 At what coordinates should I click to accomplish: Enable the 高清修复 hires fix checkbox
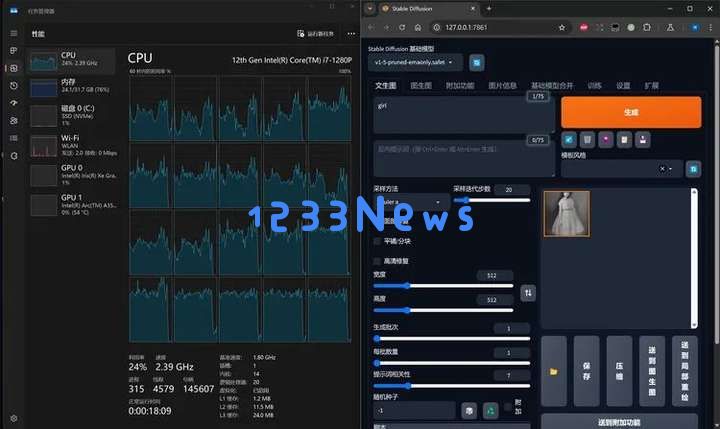[377, 261]
